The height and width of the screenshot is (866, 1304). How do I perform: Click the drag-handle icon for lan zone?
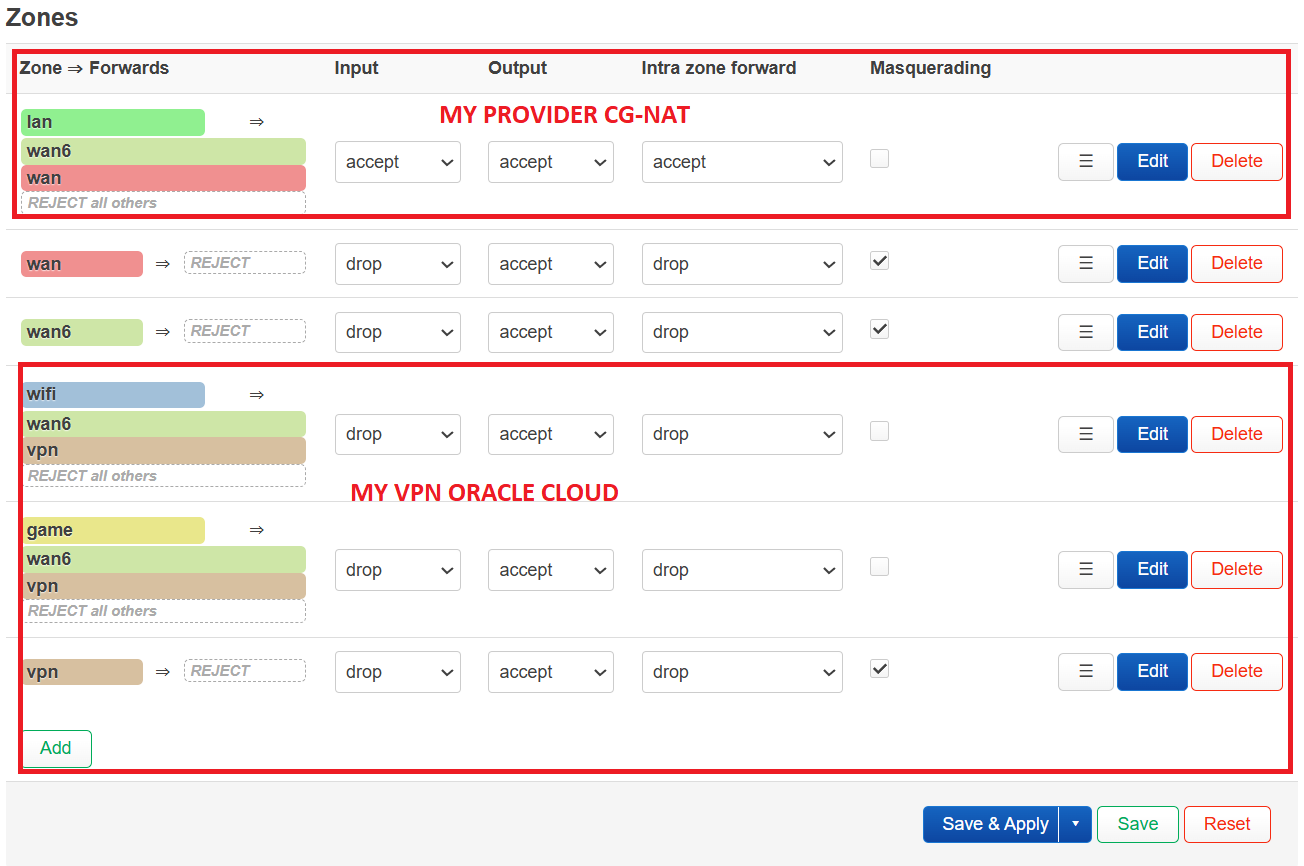(1086, 161)
